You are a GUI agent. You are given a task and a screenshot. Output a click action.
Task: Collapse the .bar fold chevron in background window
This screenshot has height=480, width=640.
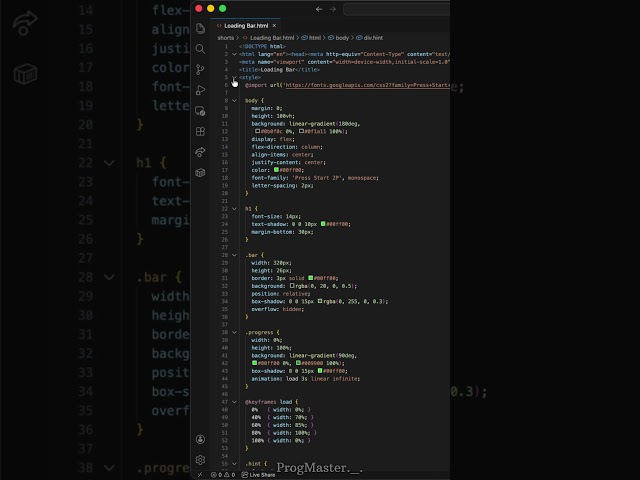click(109, 277)
